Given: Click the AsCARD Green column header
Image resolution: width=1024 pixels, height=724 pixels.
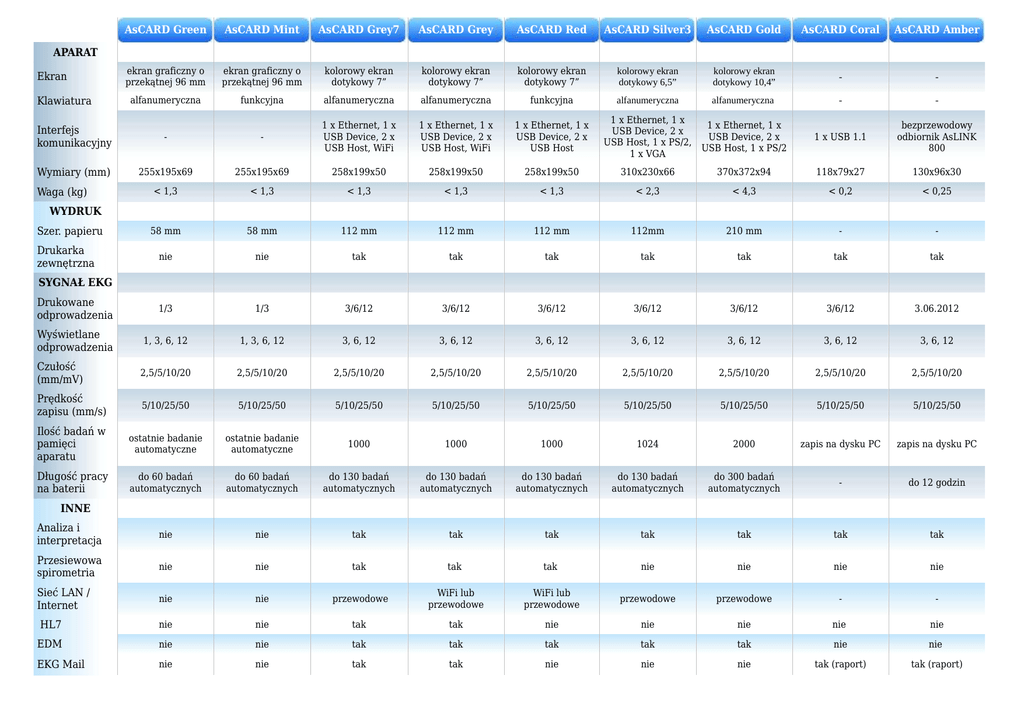Looking at the screenshot, I should [165, 30].
